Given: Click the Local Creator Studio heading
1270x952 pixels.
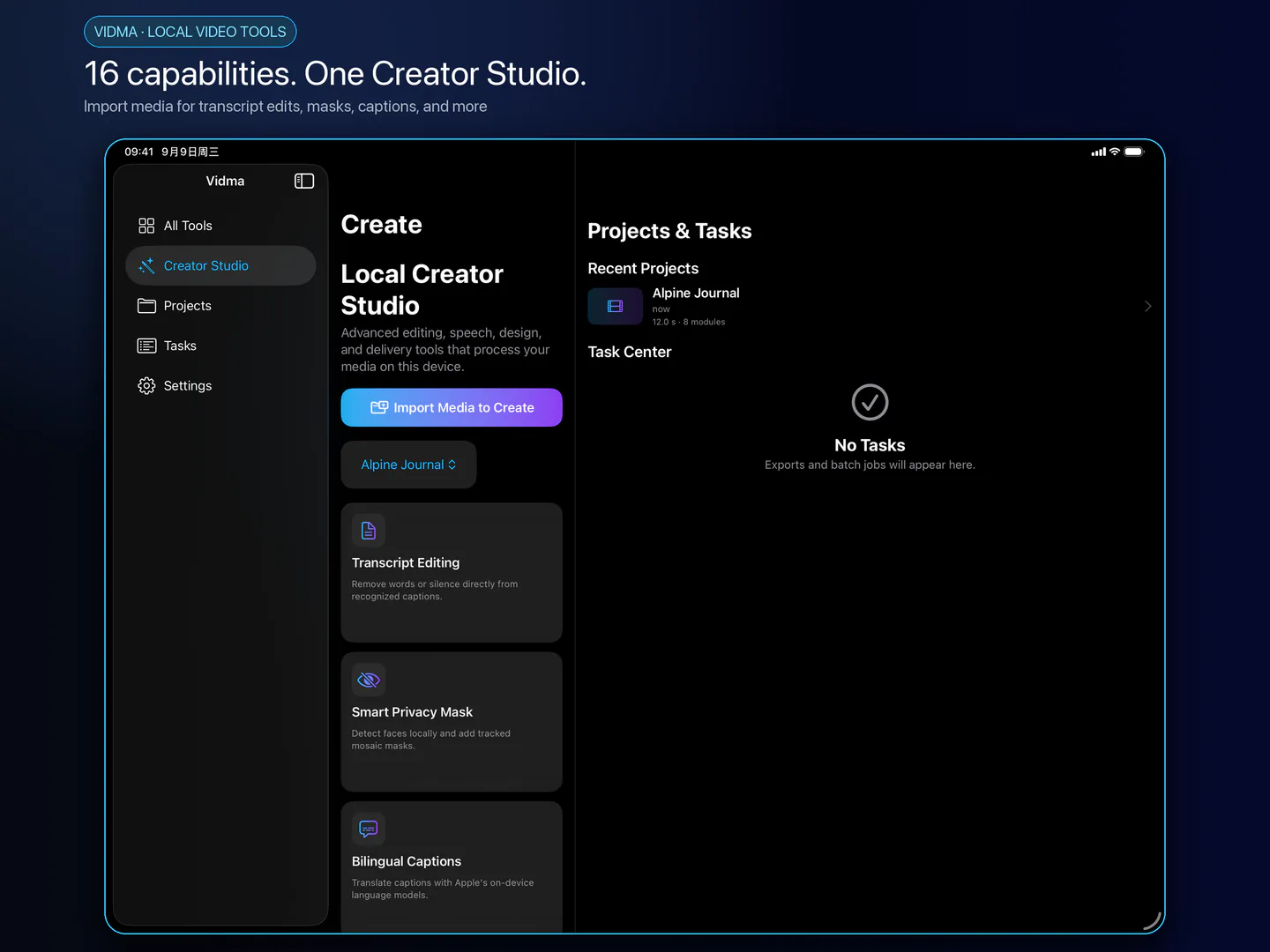Looking at the screenshot, I should click(x=422, y=289).
